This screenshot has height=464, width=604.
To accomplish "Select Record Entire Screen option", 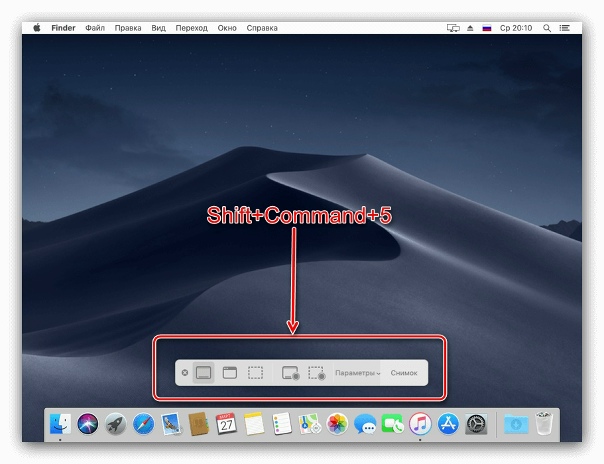I will [290, 373].
